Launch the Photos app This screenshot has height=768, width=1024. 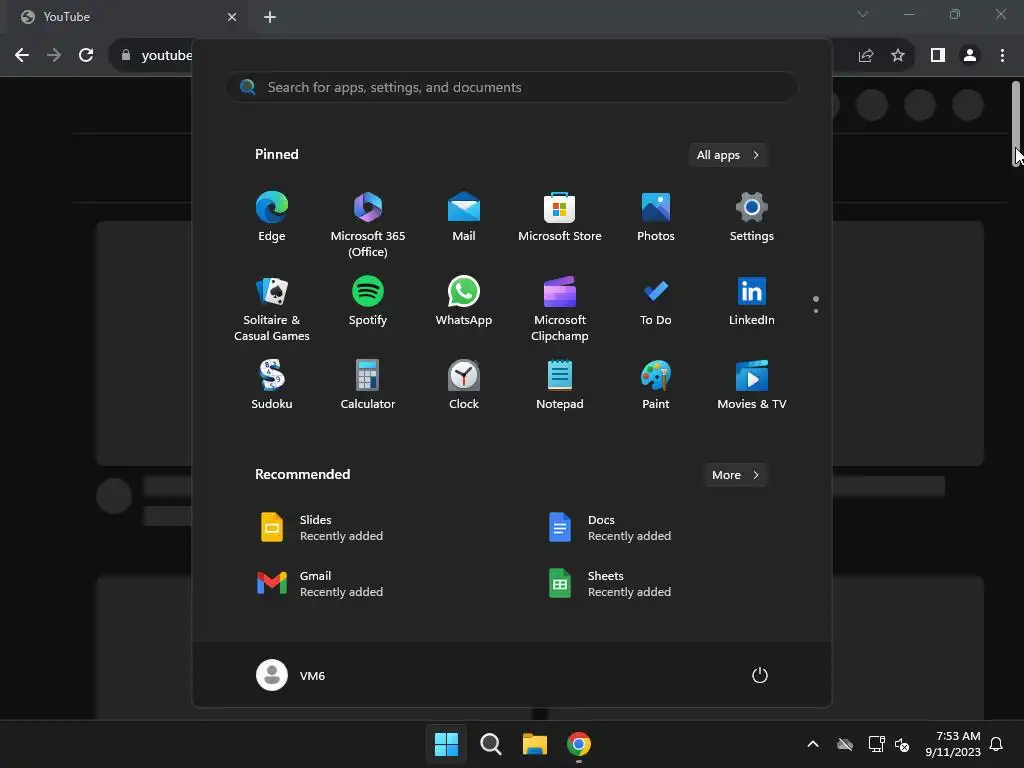point(656,217)
